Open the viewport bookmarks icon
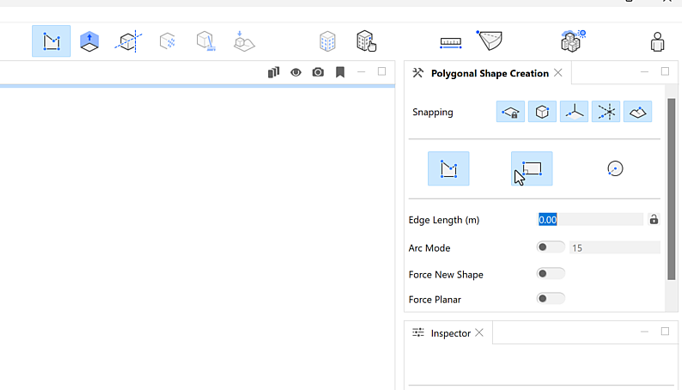The width and height of the screenshot is (682, 390). click(x=340, y=72)
